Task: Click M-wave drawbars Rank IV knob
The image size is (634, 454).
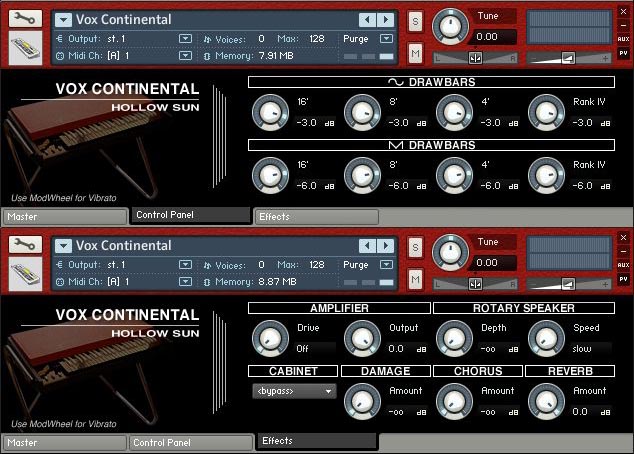Action: click(546, 176)
